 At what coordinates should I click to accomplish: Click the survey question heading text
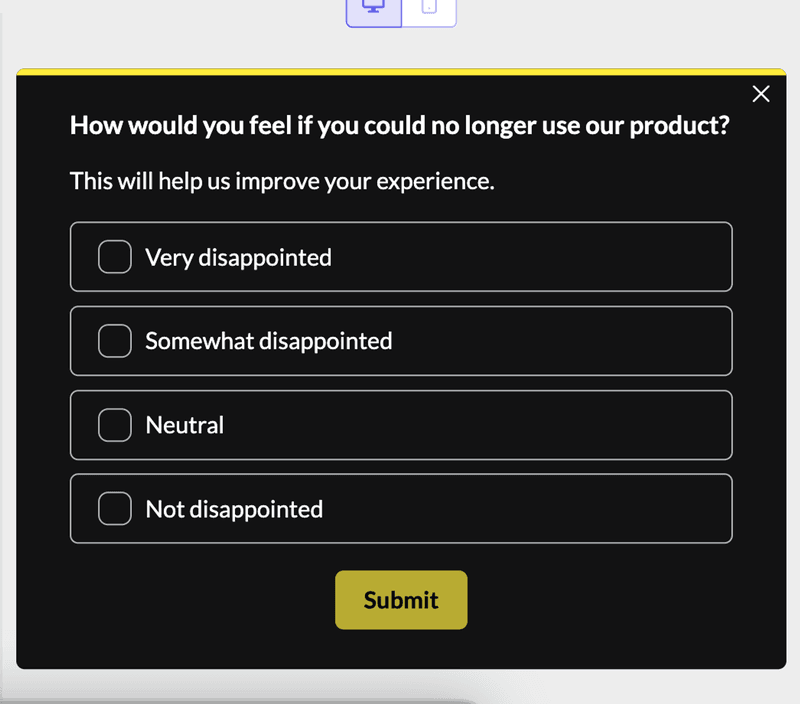[x=400, y=125]
